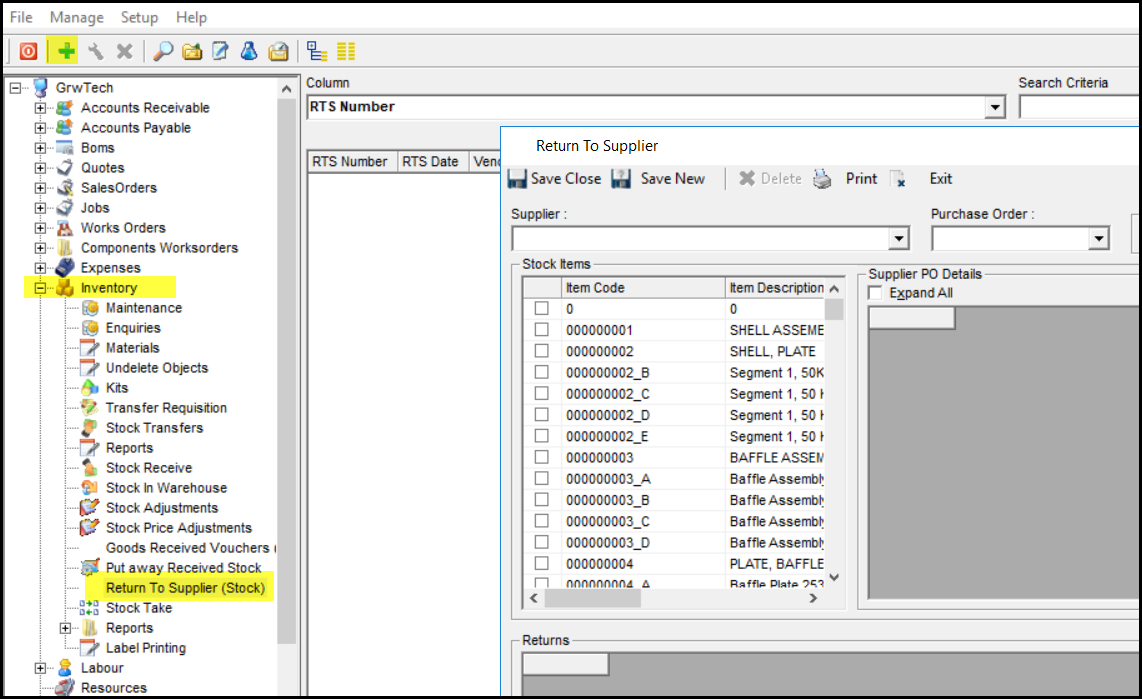The image size is (1142, 699).
Task: Click the magnifying glass search icon
Action: pos(163,51)
